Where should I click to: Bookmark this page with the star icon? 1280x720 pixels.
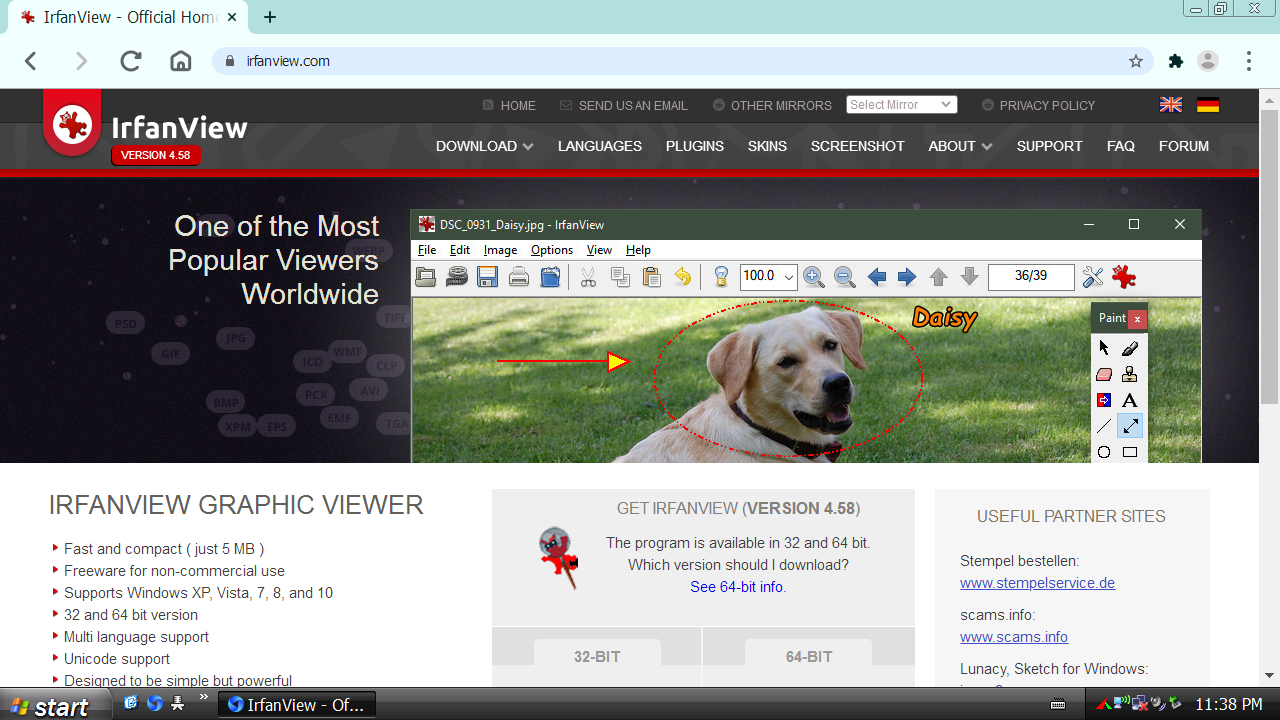click(1136, 61)
